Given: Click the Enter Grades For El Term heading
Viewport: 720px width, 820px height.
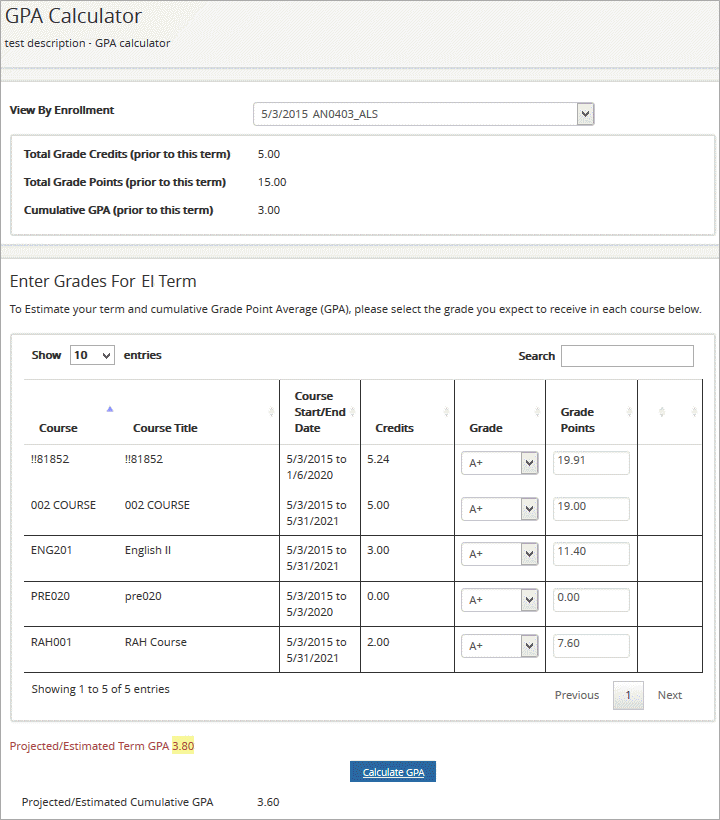Looking at the screenshot, I should click(103, 281).
